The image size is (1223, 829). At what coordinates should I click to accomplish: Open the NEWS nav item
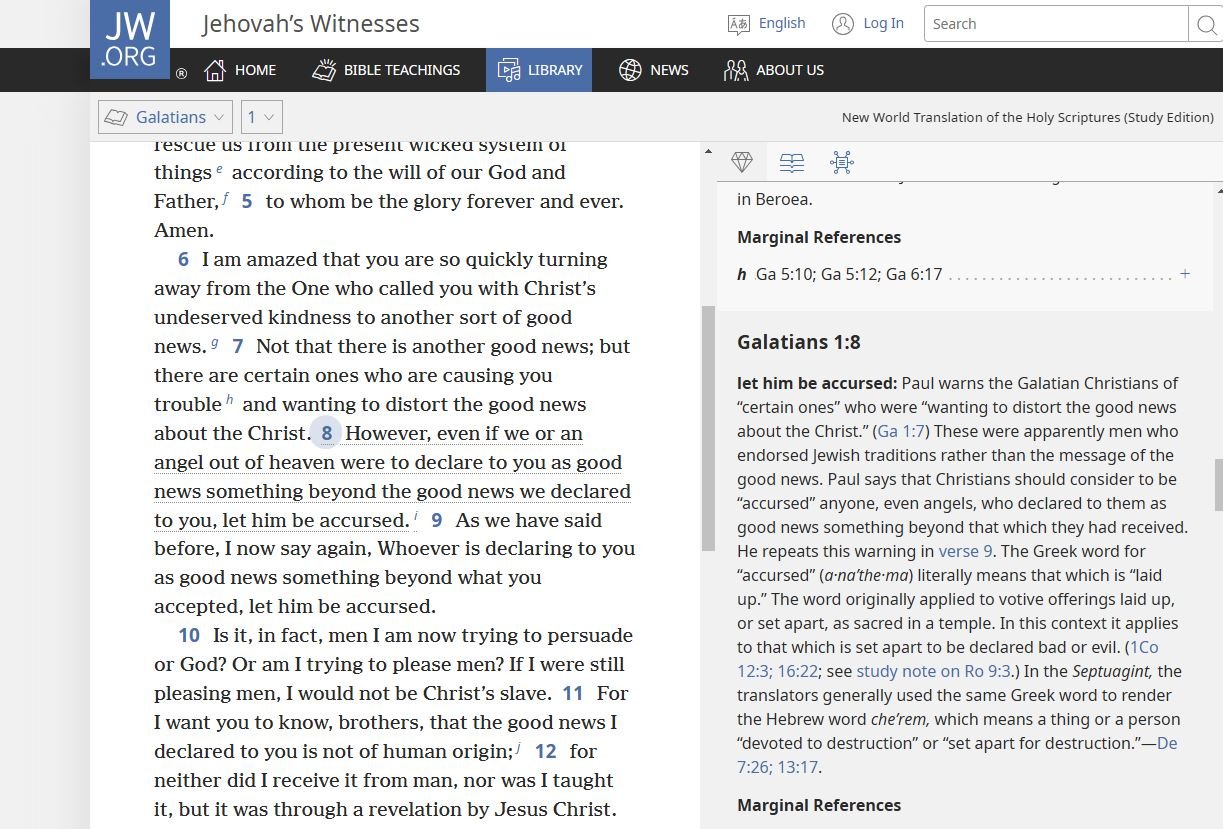coord(654,70)
